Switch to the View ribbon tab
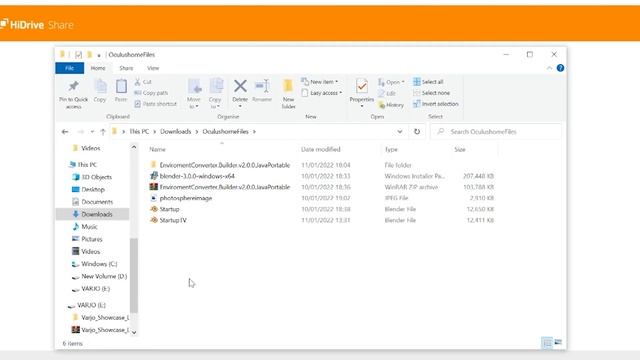Viewport: 640px width, 360px height. click(x=153, y=68)
